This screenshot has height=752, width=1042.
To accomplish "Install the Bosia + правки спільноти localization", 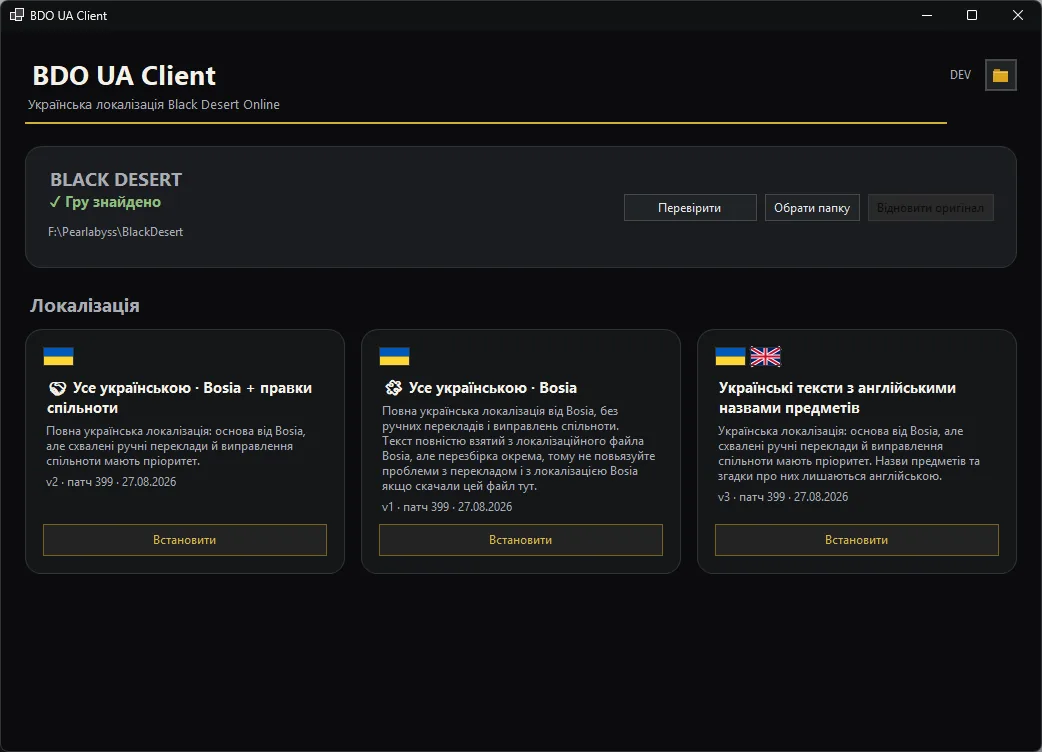I will coord(185,540).
